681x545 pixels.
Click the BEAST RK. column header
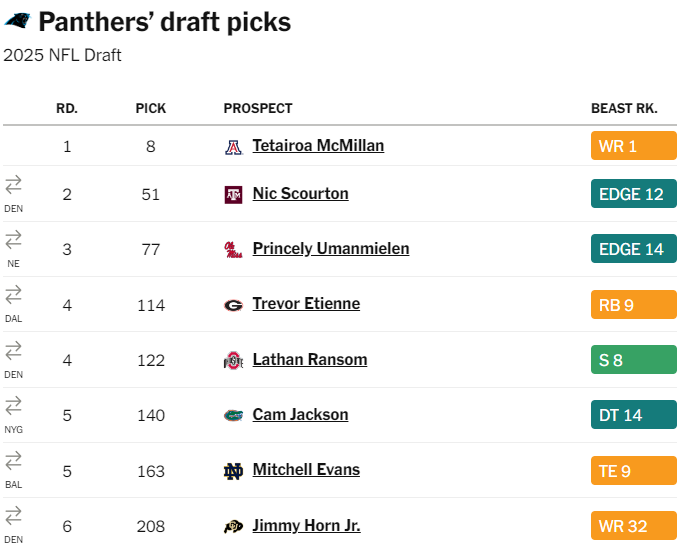[x=624, y=108]
